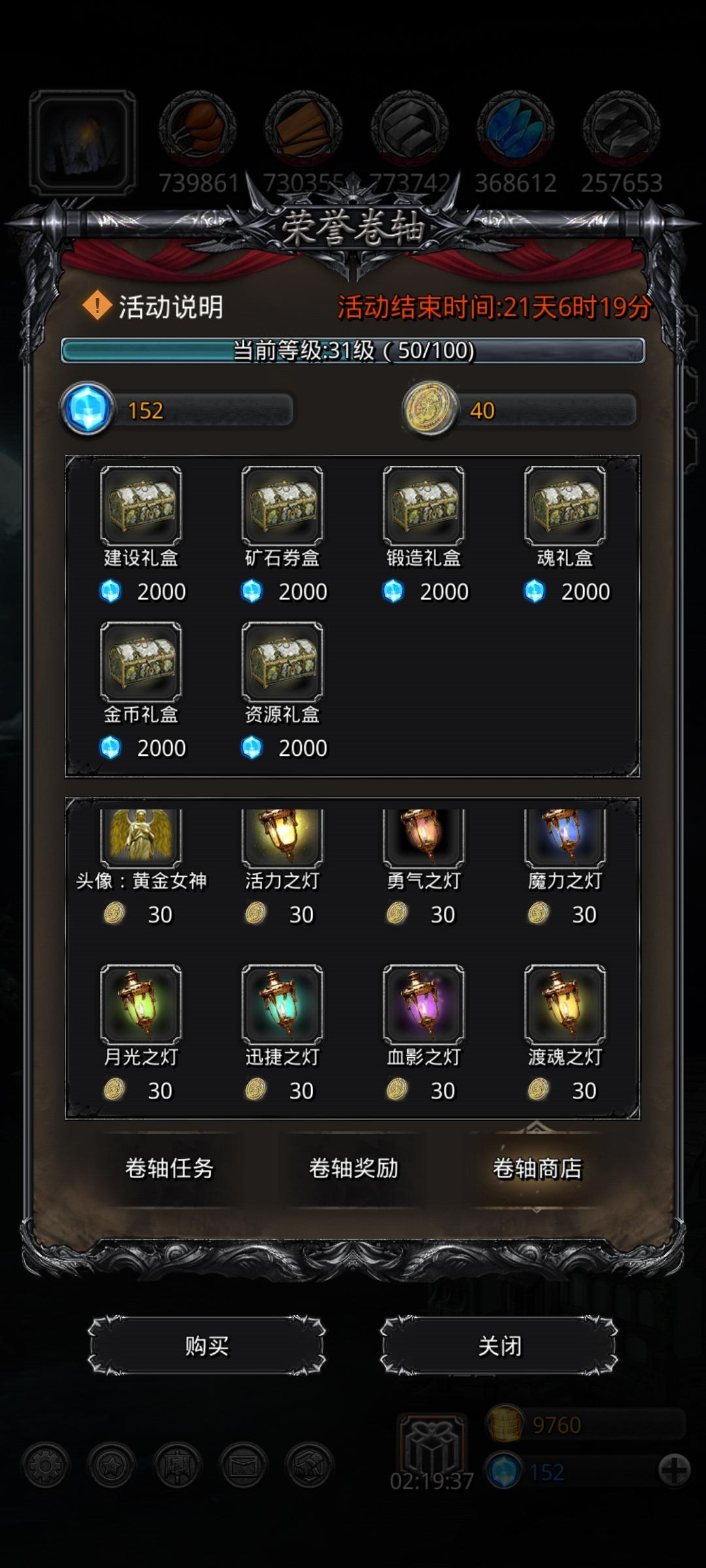Open the 卷轴奖励 tab
The height and width of the screenshot is (1568, 706).
click(353, 1168)
